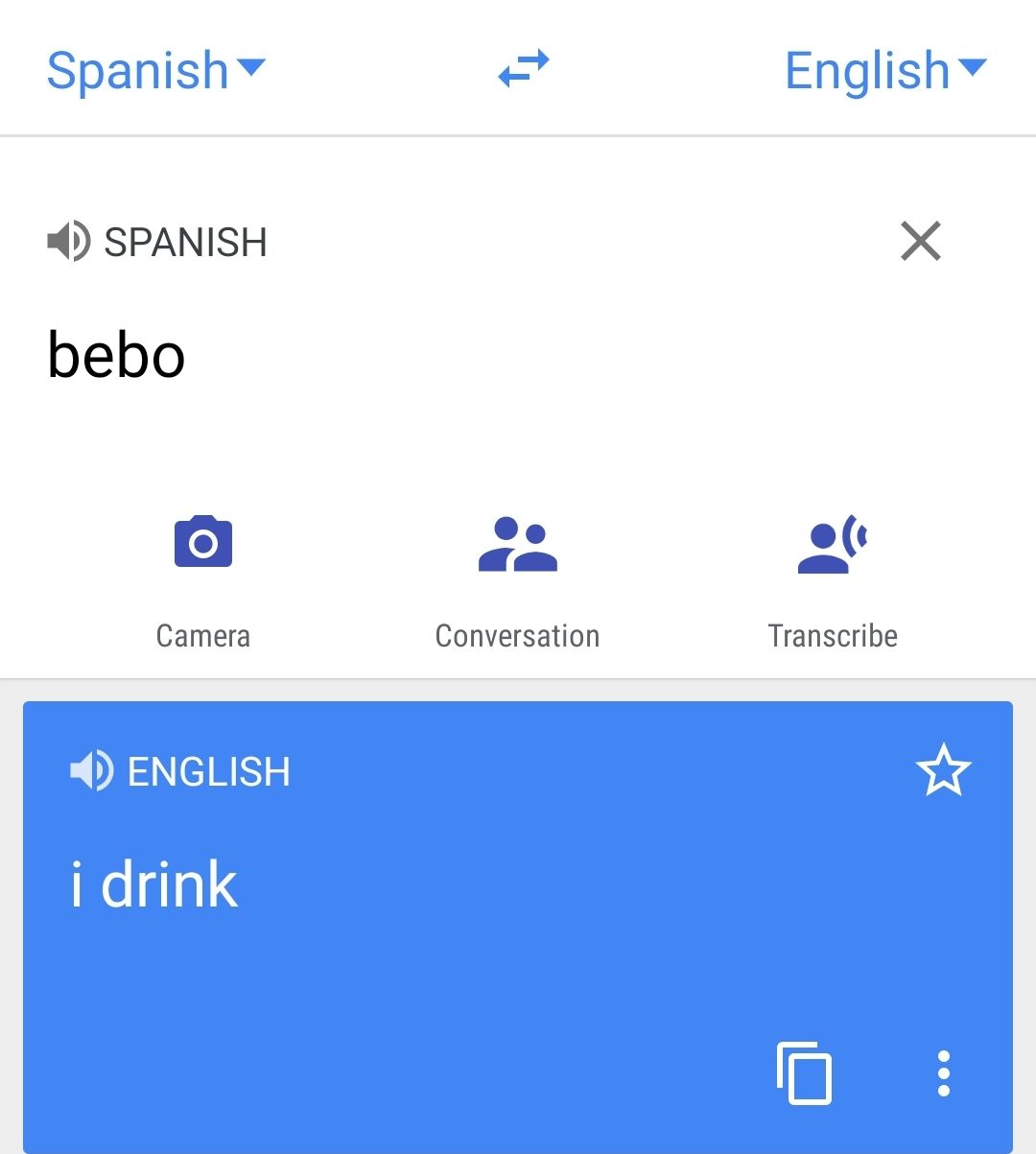Click the arrow beside Spanish language
The width and height of the screenshot is (1036, 1154).
pos(250,67)
